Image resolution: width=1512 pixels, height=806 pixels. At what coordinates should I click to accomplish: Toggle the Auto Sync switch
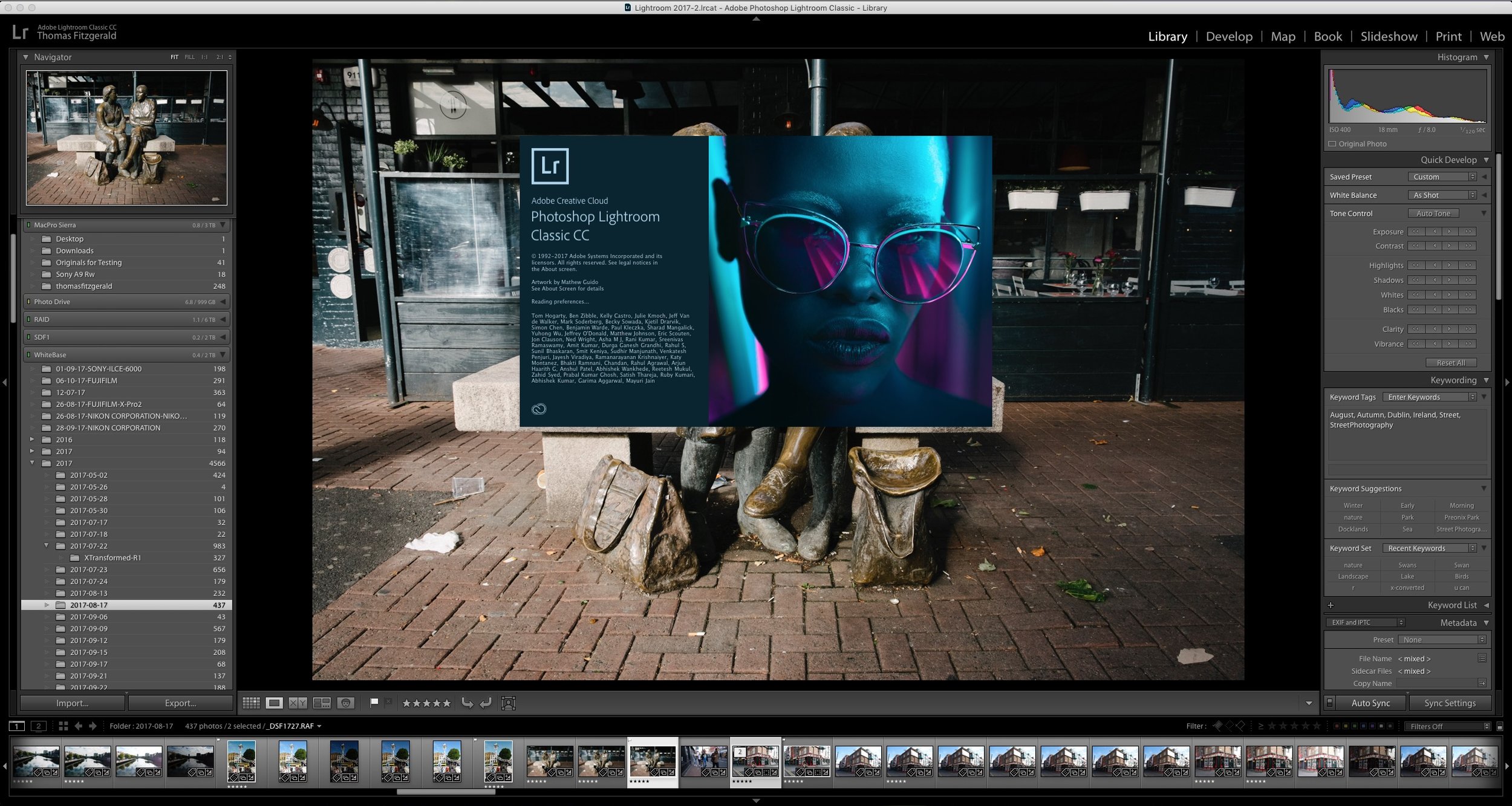[1329, 703]
